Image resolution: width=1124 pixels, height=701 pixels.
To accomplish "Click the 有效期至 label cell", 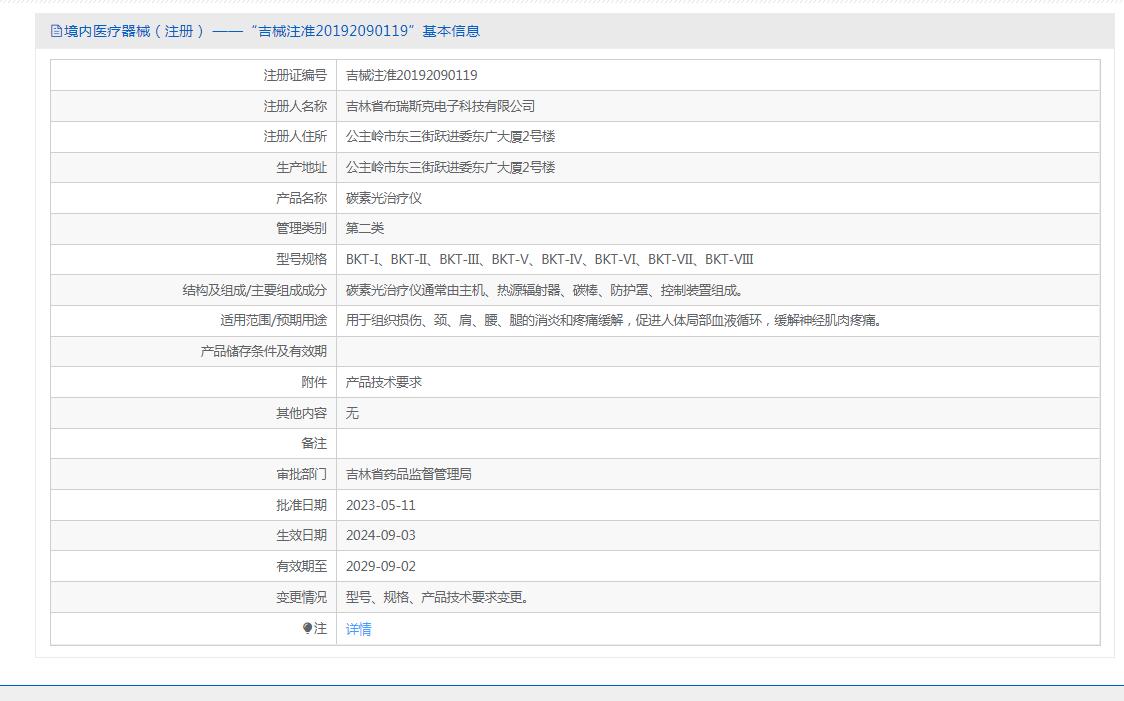I will [194, 566].
